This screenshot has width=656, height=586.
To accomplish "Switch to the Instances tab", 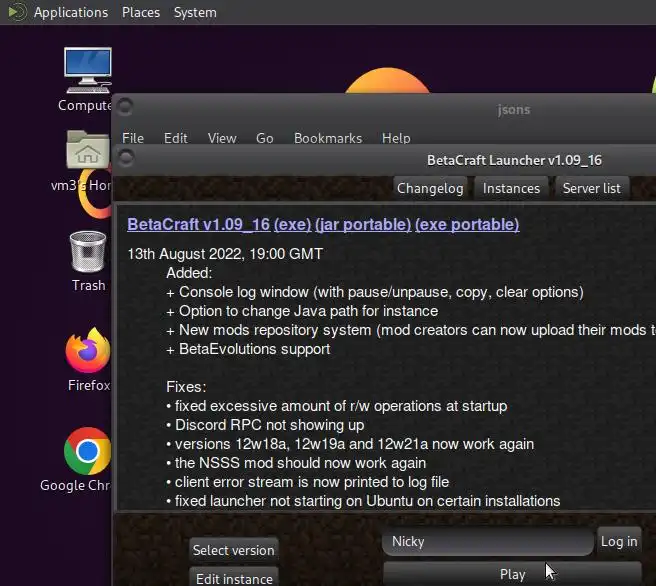I will [511, 188].
